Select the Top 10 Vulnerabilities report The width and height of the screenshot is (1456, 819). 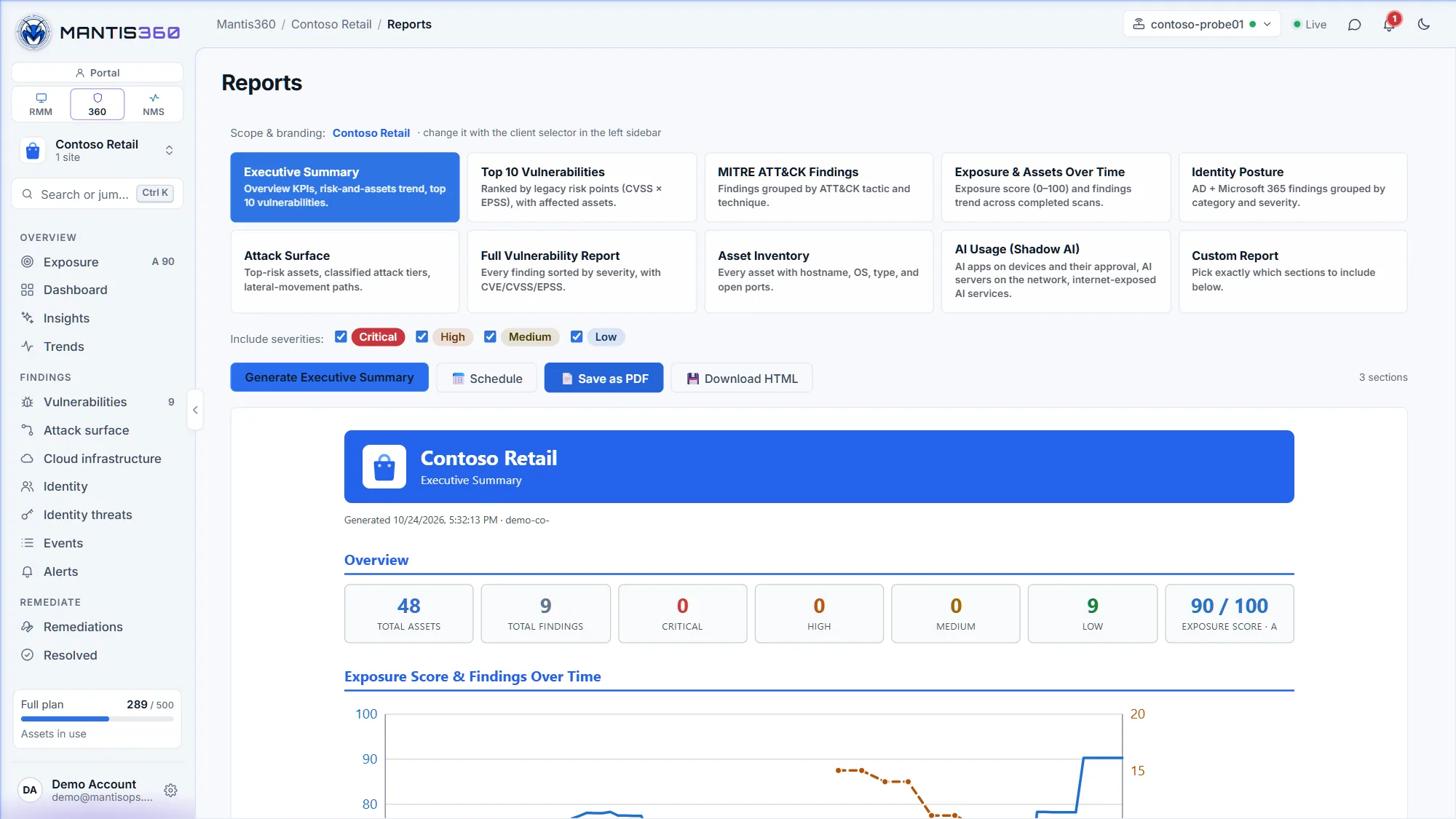(582, 187)
